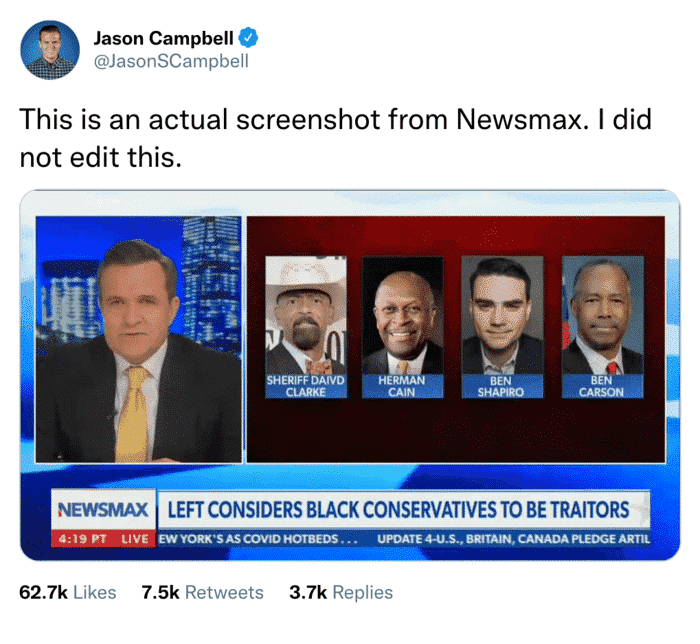Click the blue verified badge

(x=248, y=37)
